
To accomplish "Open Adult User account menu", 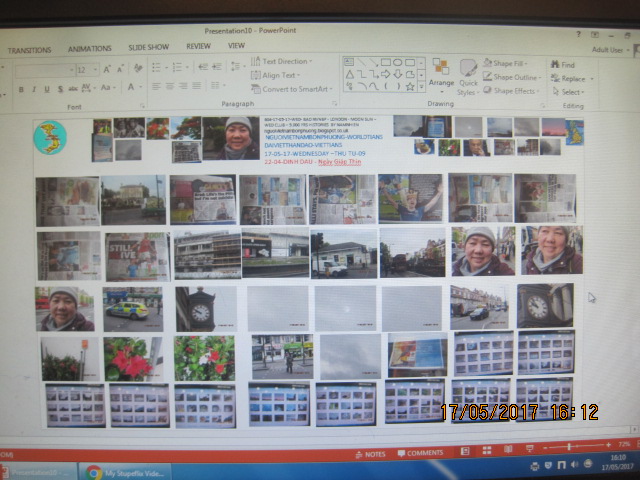I will (610, 50).
